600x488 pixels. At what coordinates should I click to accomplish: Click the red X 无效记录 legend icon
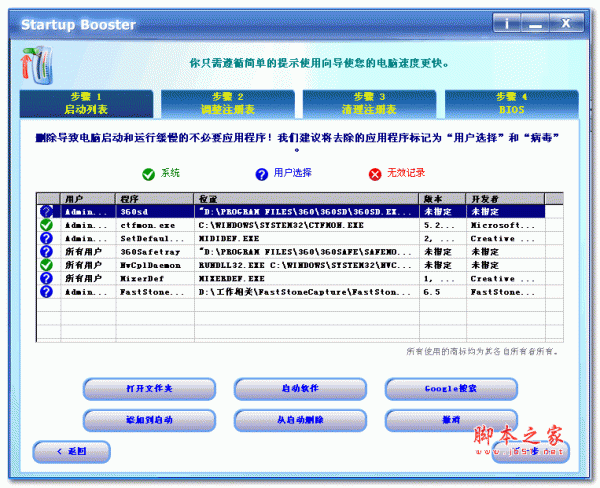click(375, 174)
